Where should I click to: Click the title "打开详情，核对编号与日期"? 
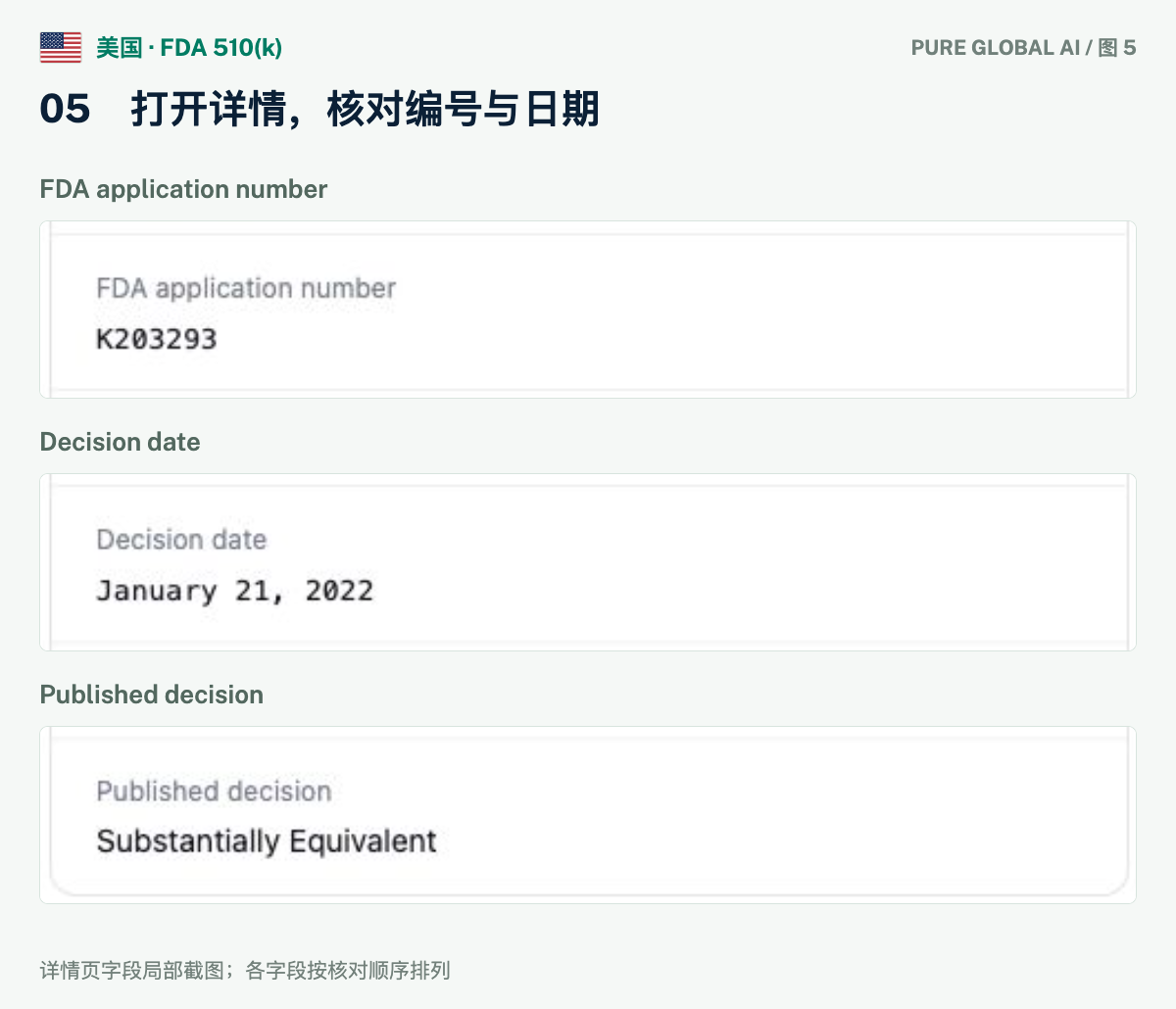[x=365, y=109]
